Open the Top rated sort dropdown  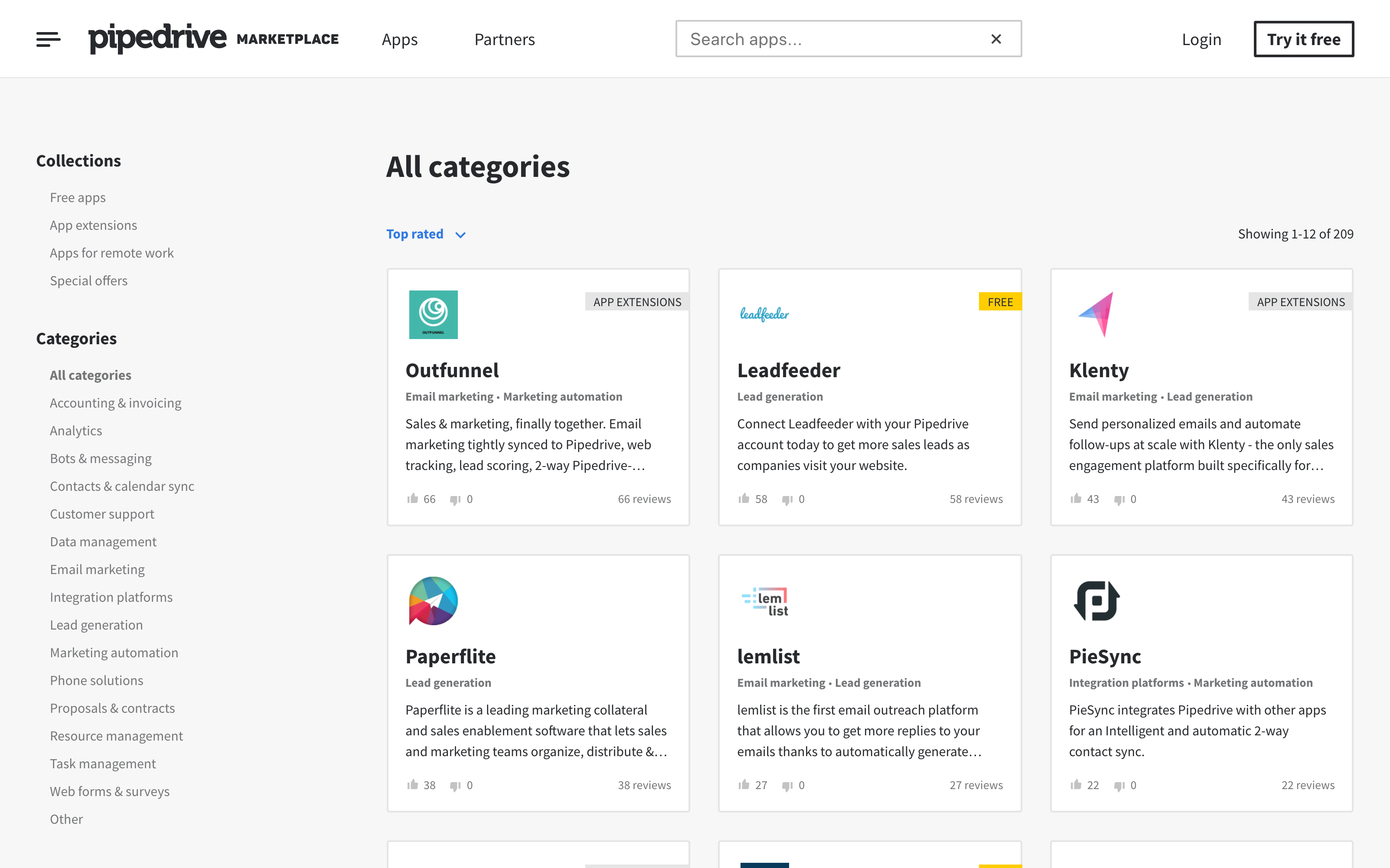(426, 234)
